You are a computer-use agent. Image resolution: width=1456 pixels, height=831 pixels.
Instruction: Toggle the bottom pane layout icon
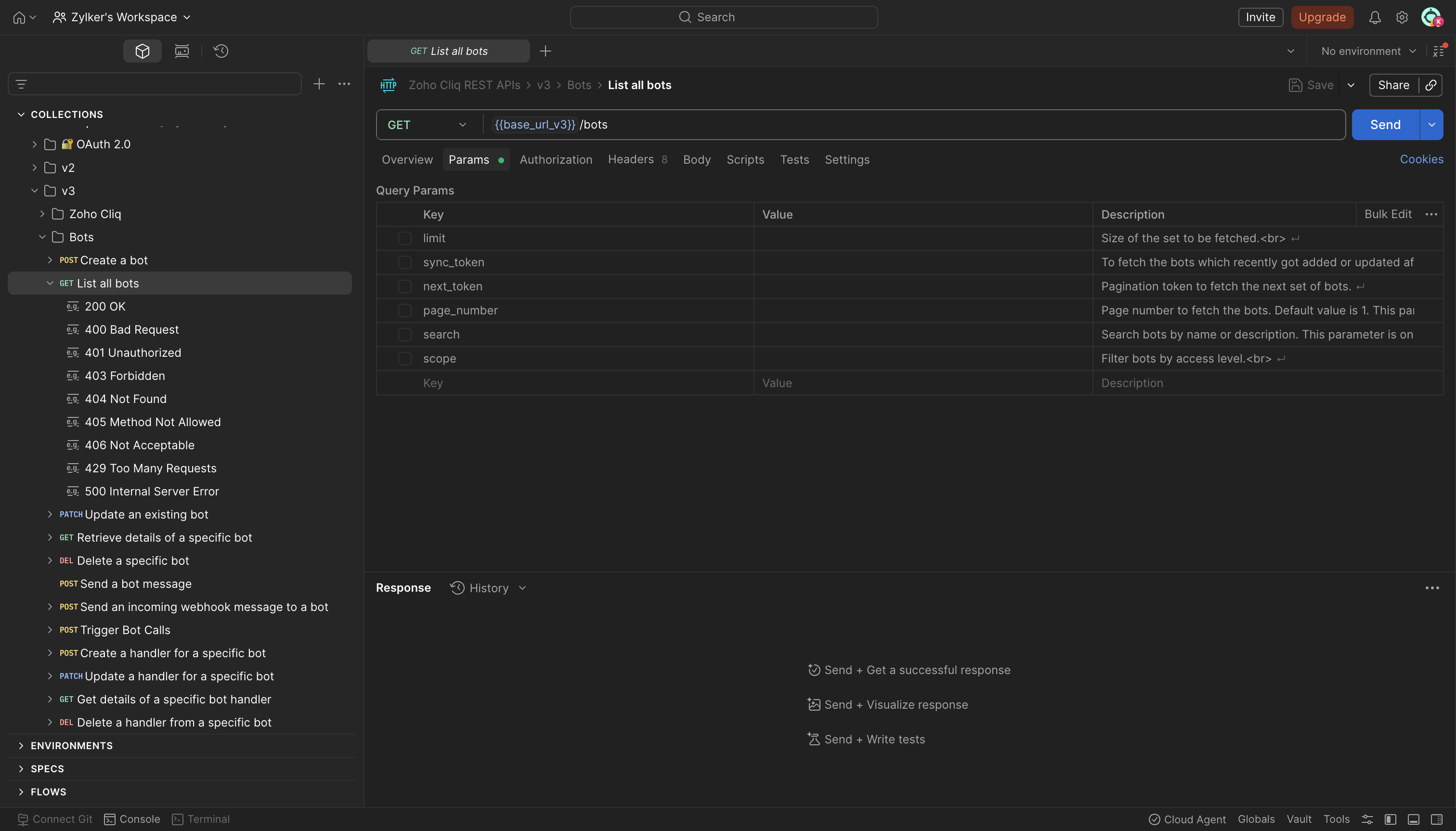[x=1413, y=818]
